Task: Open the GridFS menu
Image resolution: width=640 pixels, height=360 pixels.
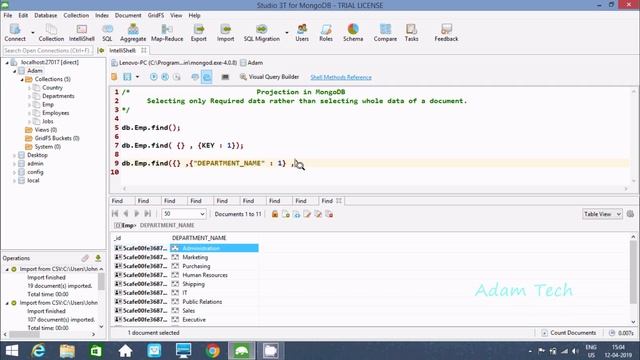Action: pyautogui.click(x=156, y=16)
